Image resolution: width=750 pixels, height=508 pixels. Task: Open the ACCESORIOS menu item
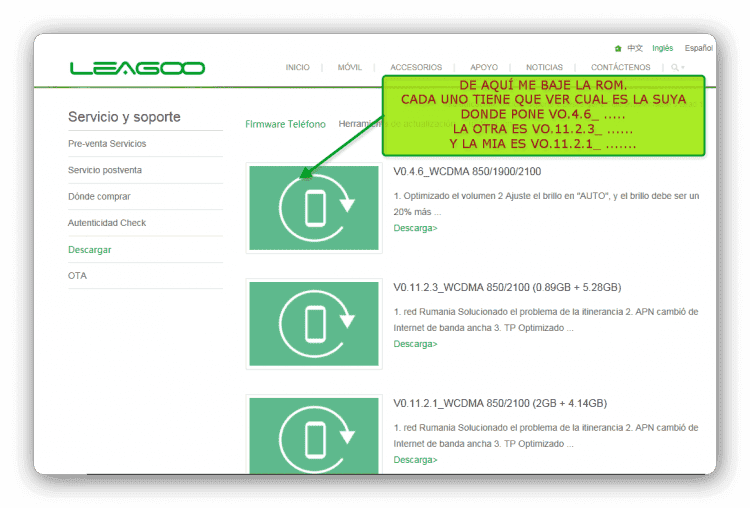tap(416, 67)
